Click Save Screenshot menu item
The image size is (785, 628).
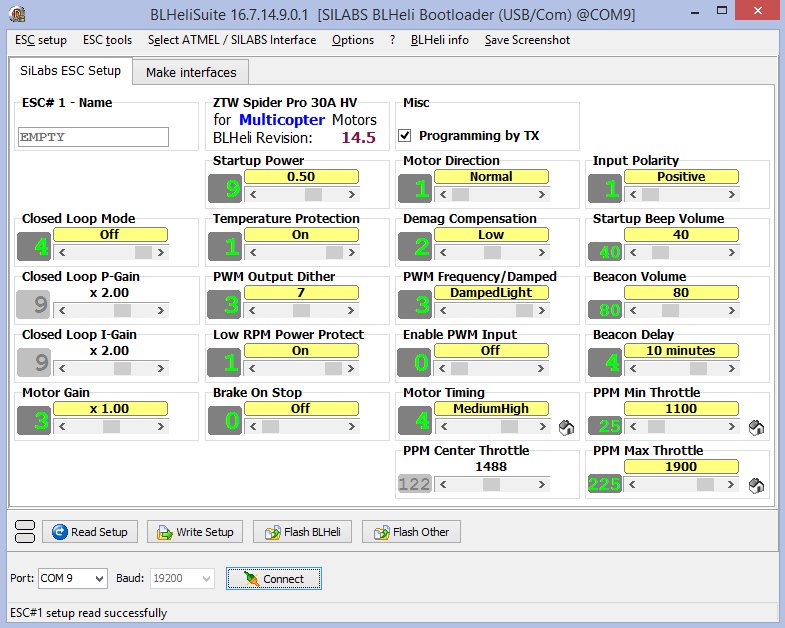527,40
